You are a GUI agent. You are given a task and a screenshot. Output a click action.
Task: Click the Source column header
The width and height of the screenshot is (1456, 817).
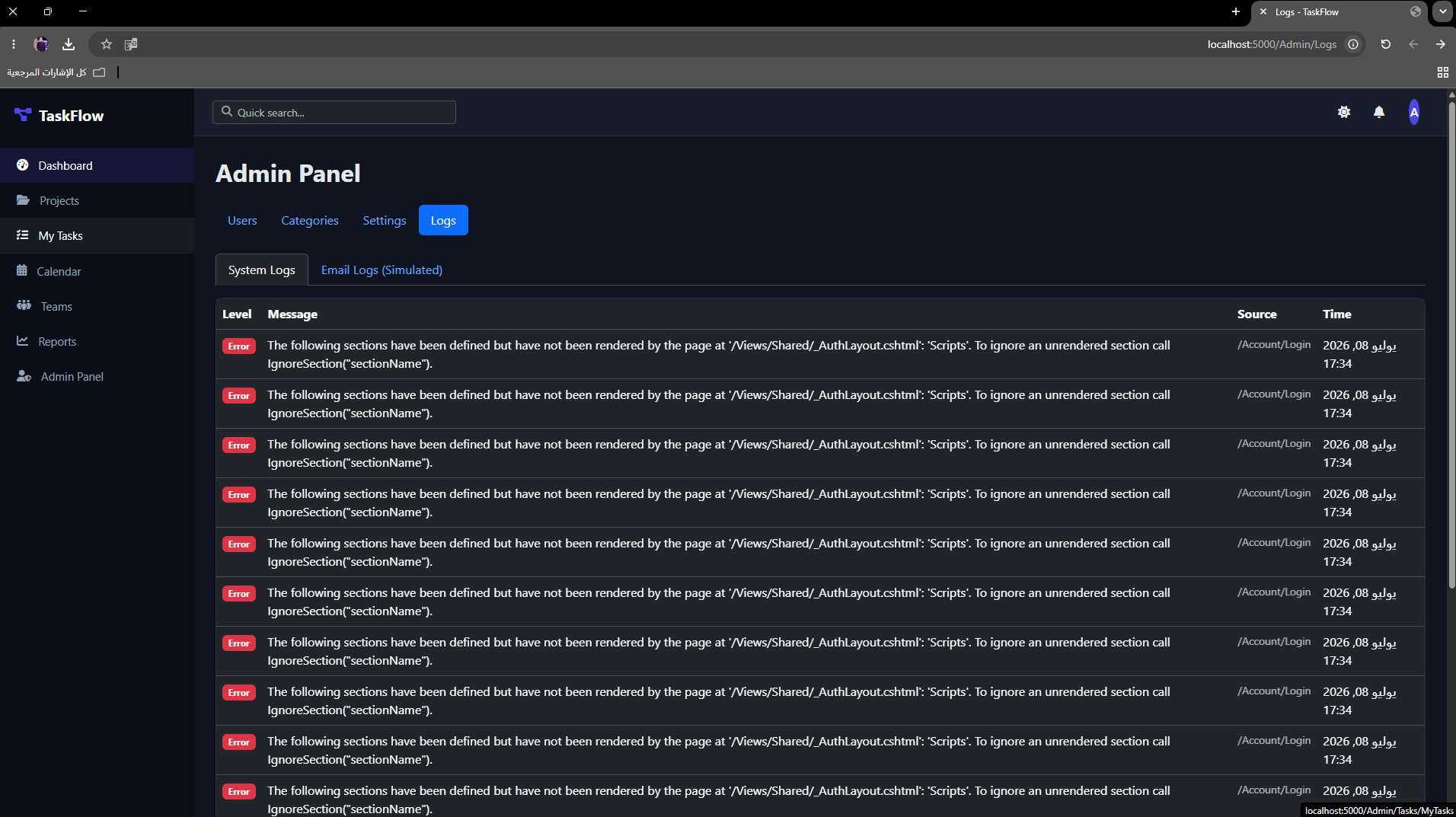[1257, 314]
